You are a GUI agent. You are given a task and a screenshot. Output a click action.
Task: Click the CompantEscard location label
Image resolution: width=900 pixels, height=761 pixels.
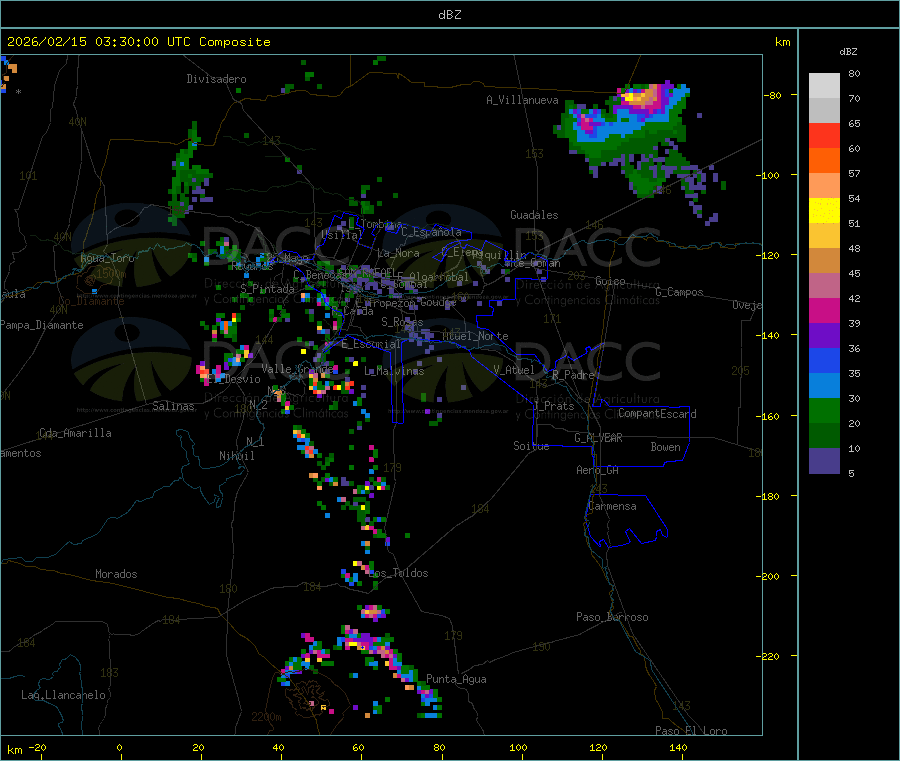(x=657, y=414)
